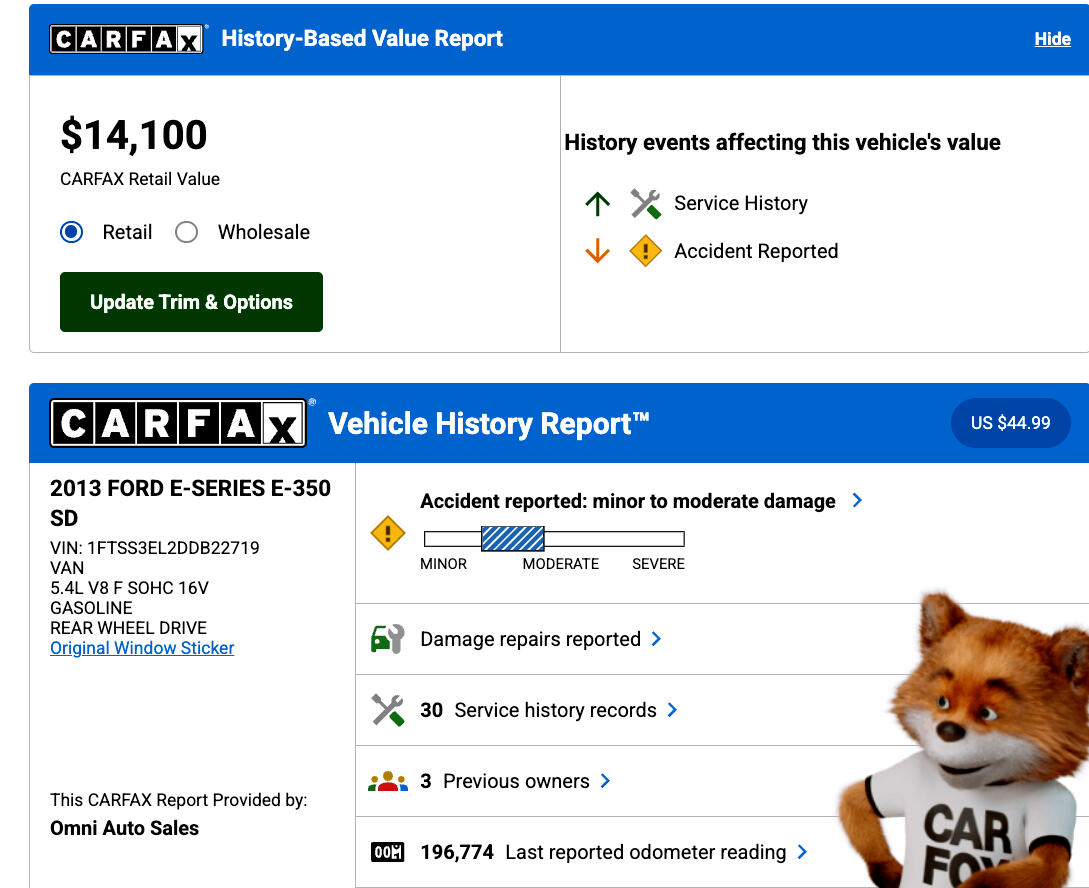This screenshot has width=1089, height=888.
Task: Expand the 30 Service history records
Action: pos(672,710)
